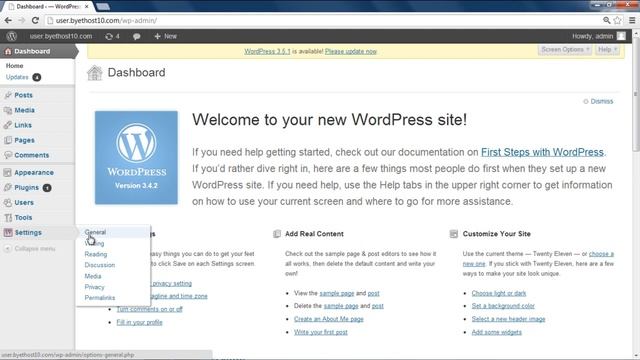This screenshot has width=640, height=360.
Task: Go to Home under Dashboard
Action: (14, 66)
